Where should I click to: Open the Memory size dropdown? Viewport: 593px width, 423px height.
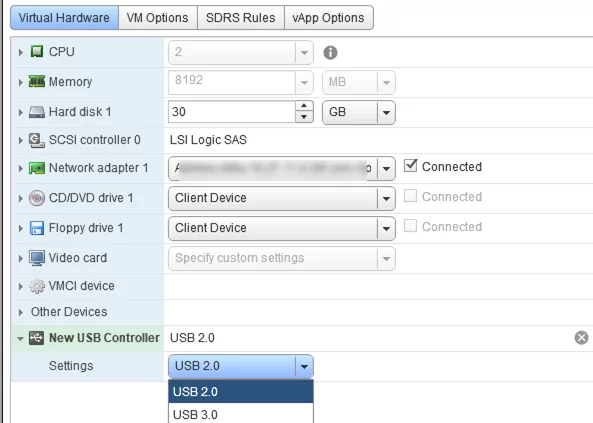coord(304,82)
